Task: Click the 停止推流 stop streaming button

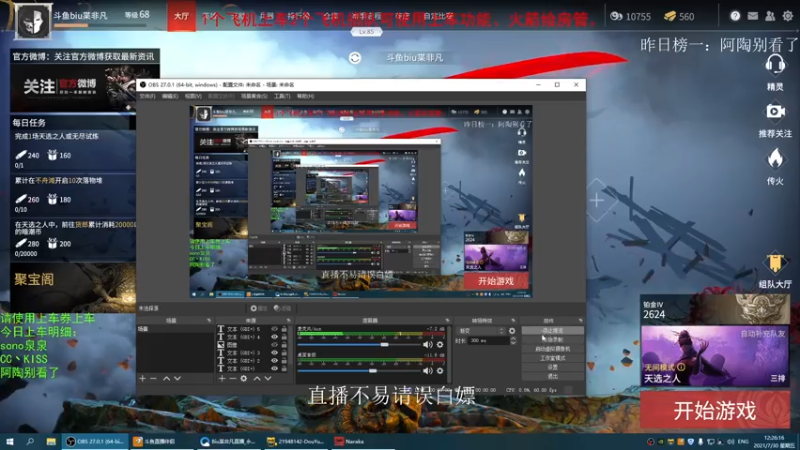Action: pyautogui.click(x=553, y=331)
